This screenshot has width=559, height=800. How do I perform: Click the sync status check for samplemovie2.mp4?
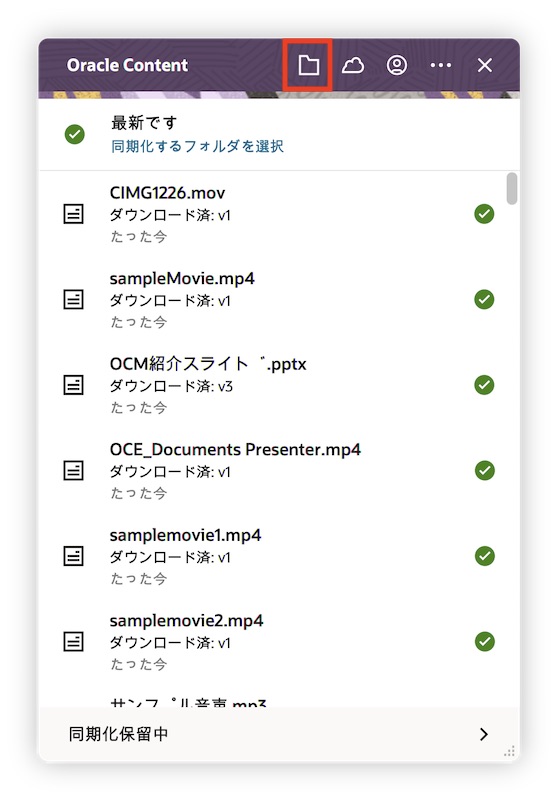pyautogui.click(x=485, y=642)
